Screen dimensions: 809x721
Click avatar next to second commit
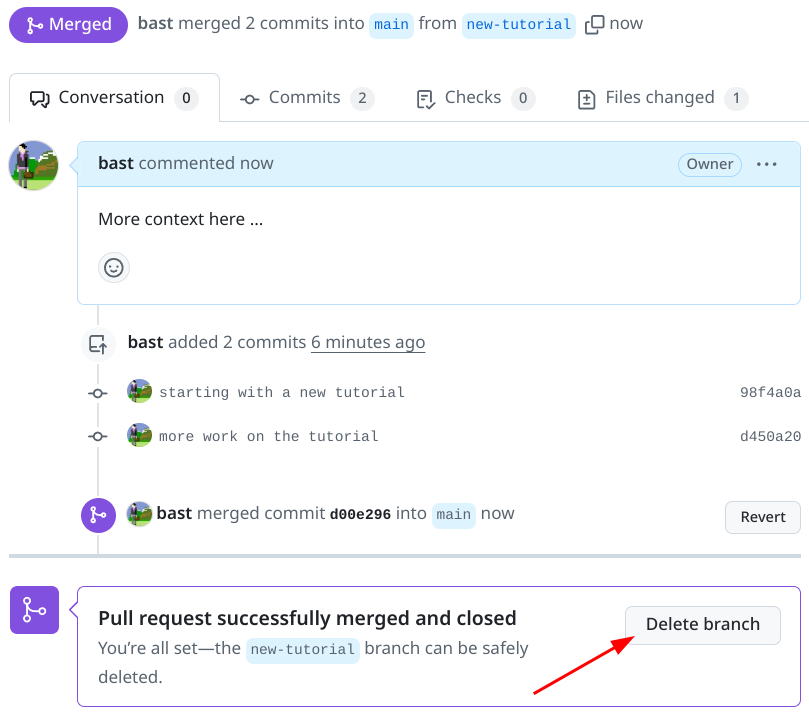coord(139,436)
